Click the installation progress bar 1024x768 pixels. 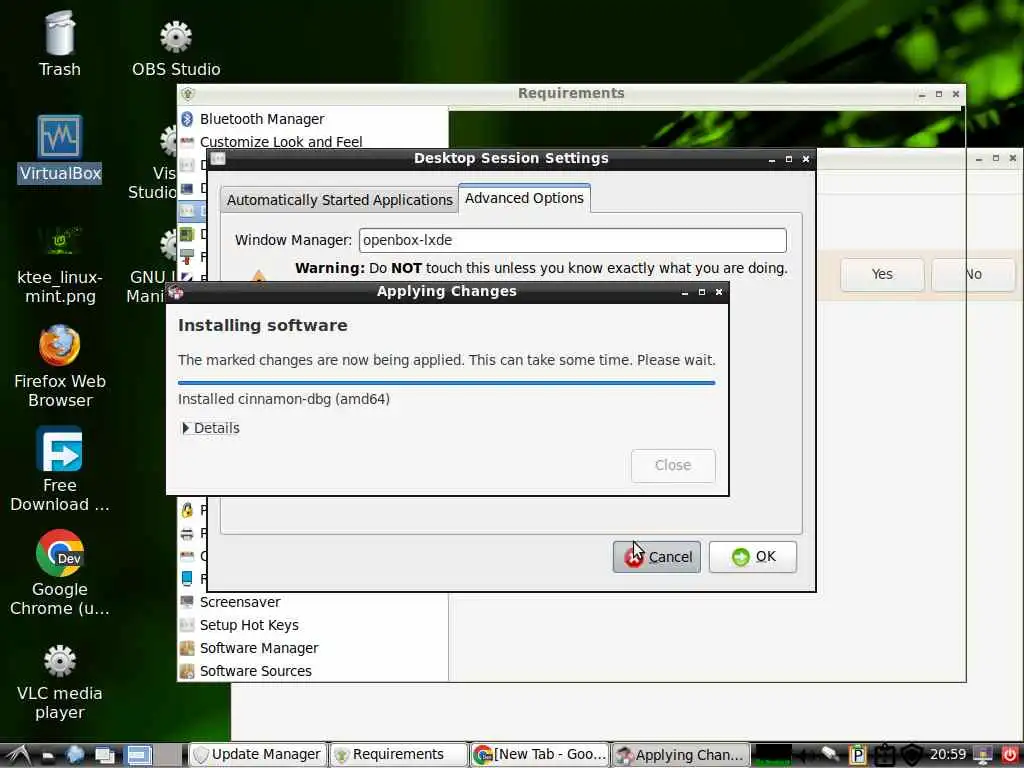pos(446,383)
